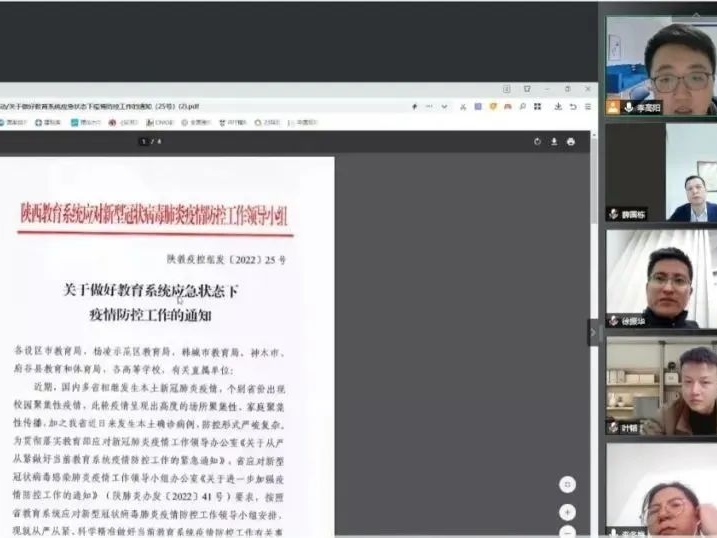This screenshot has width=717, height=538.
Task: Select video tile of man beside shelves
Action: coord(661,386)
